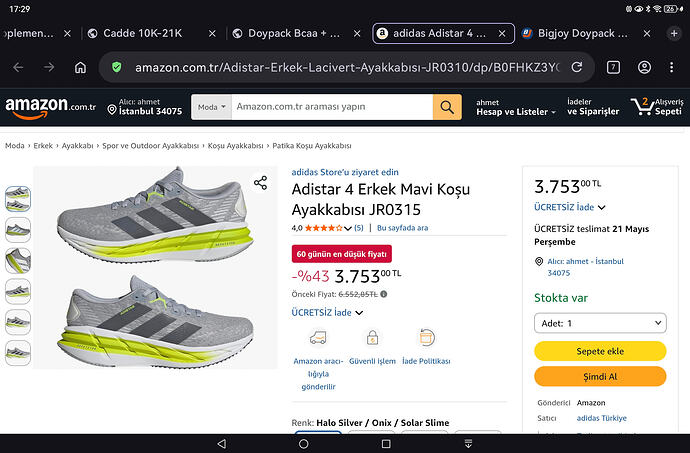Open the new tab plus button

[674, 33]
